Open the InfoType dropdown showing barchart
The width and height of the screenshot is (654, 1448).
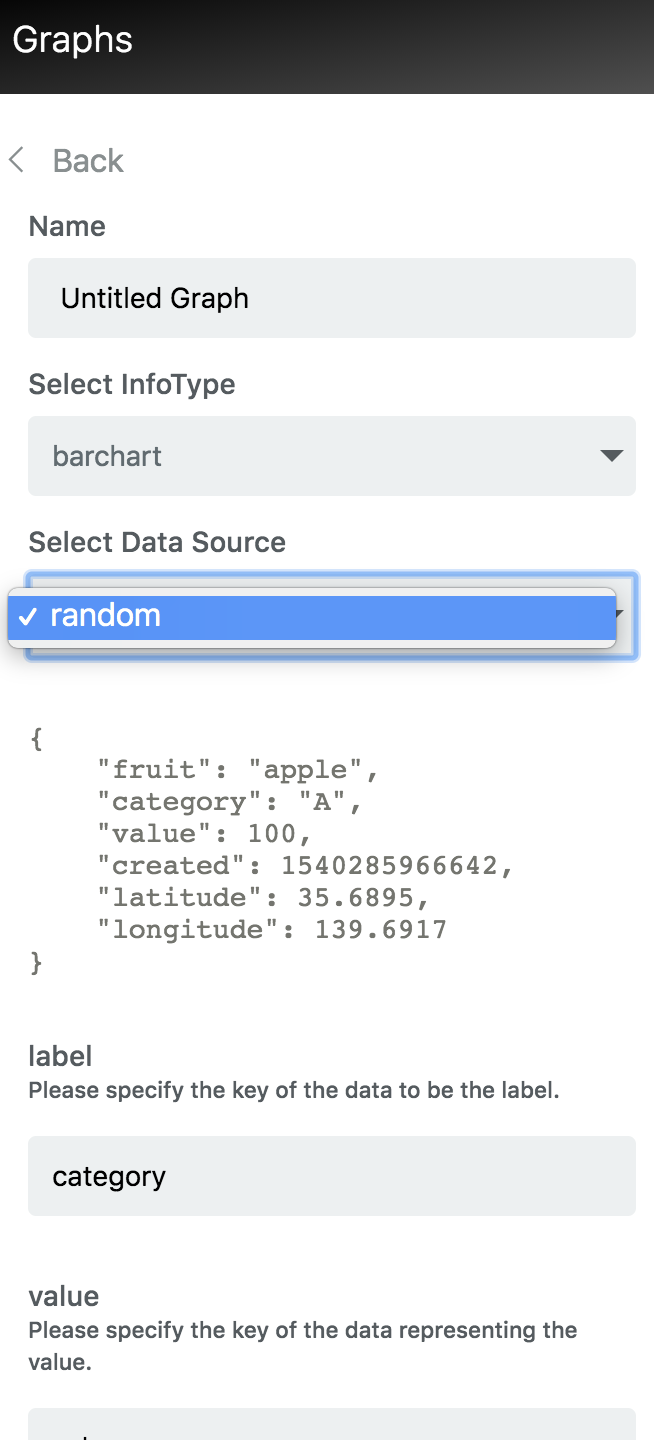(x=332, y=456)
